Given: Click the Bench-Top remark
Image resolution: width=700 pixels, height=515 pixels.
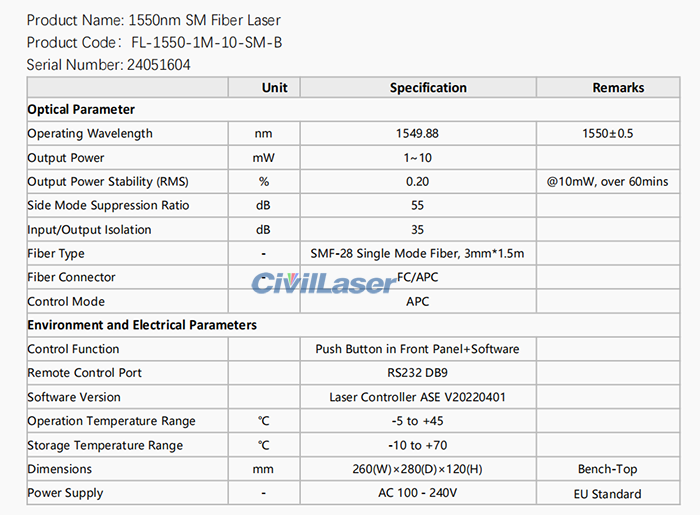Looking at the screenshot, I should (x=608, y=469).
